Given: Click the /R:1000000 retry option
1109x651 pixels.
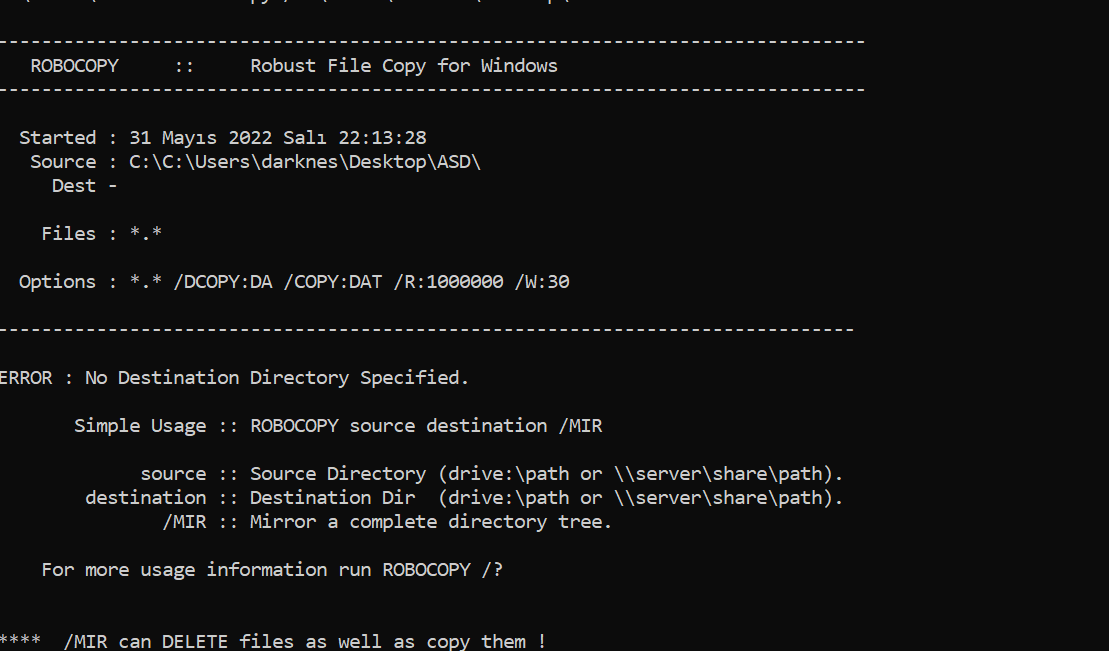Looking at the screenshot, I should click(x=448, y=282).
